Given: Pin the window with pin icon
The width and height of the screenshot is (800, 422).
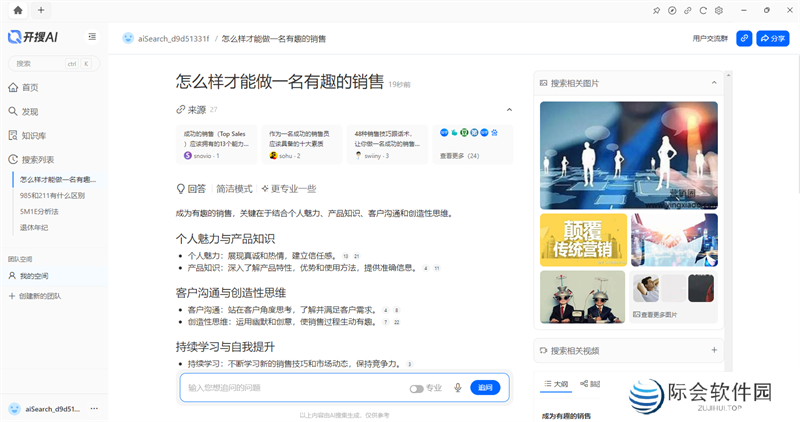Looking at the screenshot, I should (657, 10).
